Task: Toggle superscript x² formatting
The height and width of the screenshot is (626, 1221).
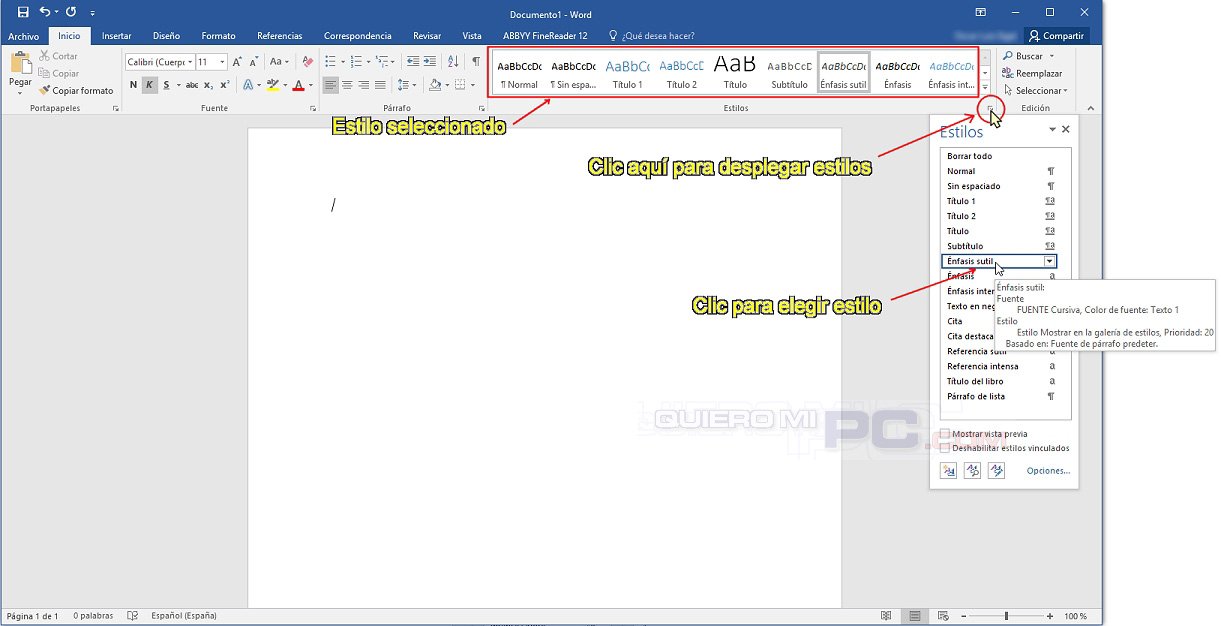Action: click(x=225, y=85)
